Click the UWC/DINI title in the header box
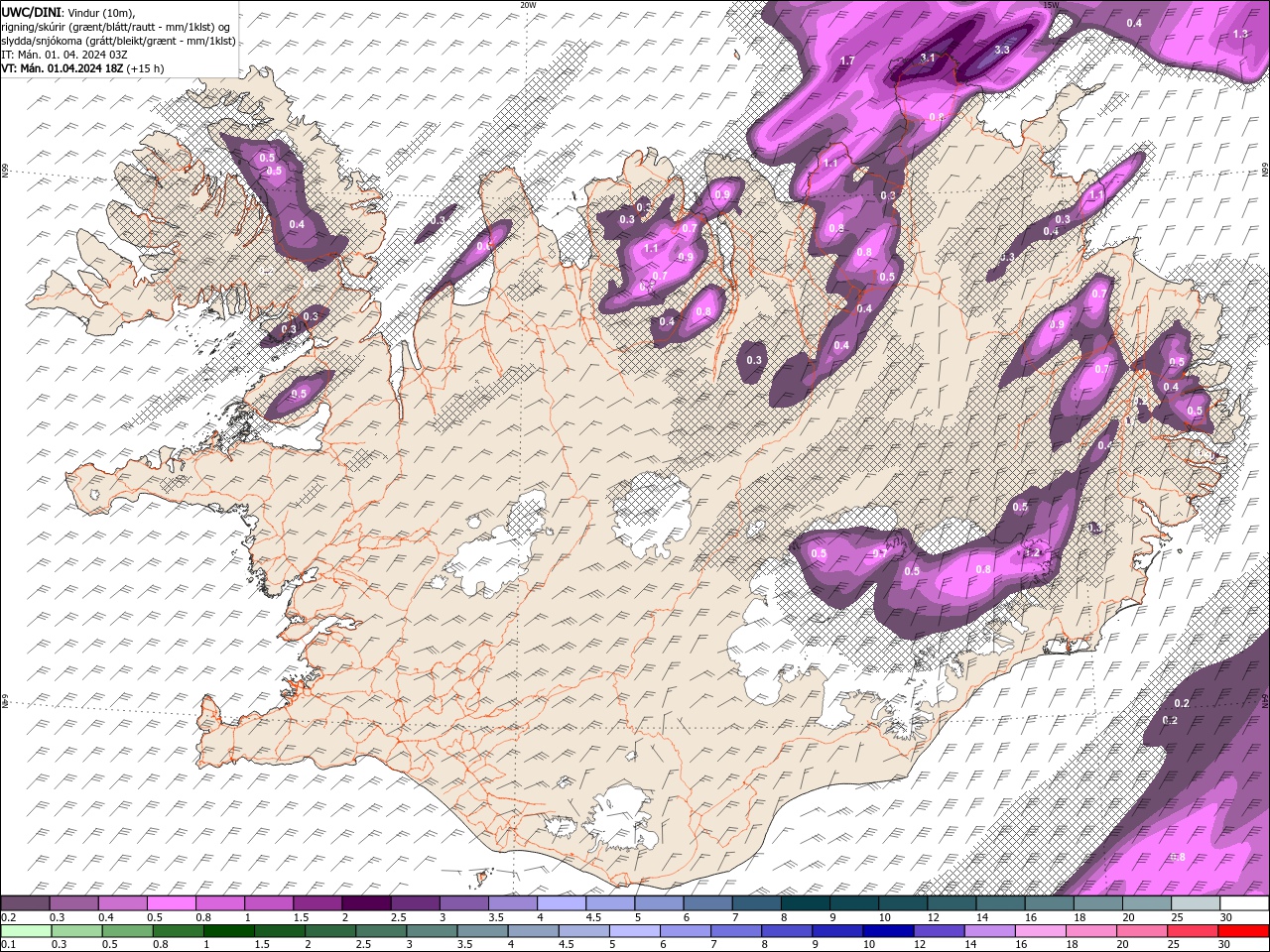Screen dimensions: 1270x952 tap(31, 11)
